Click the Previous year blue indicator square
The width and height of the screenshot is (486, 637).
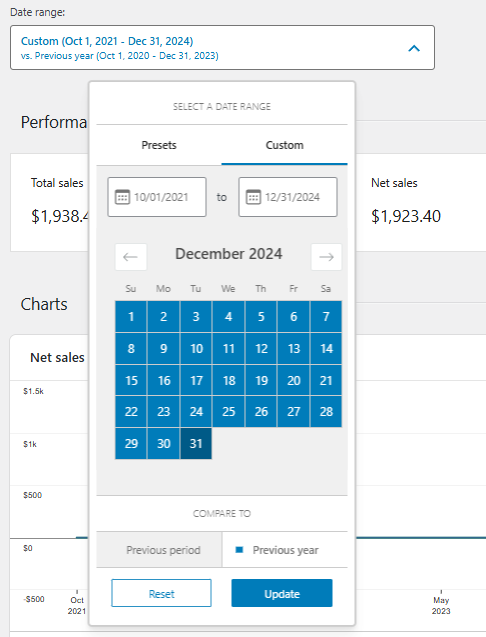239,550
